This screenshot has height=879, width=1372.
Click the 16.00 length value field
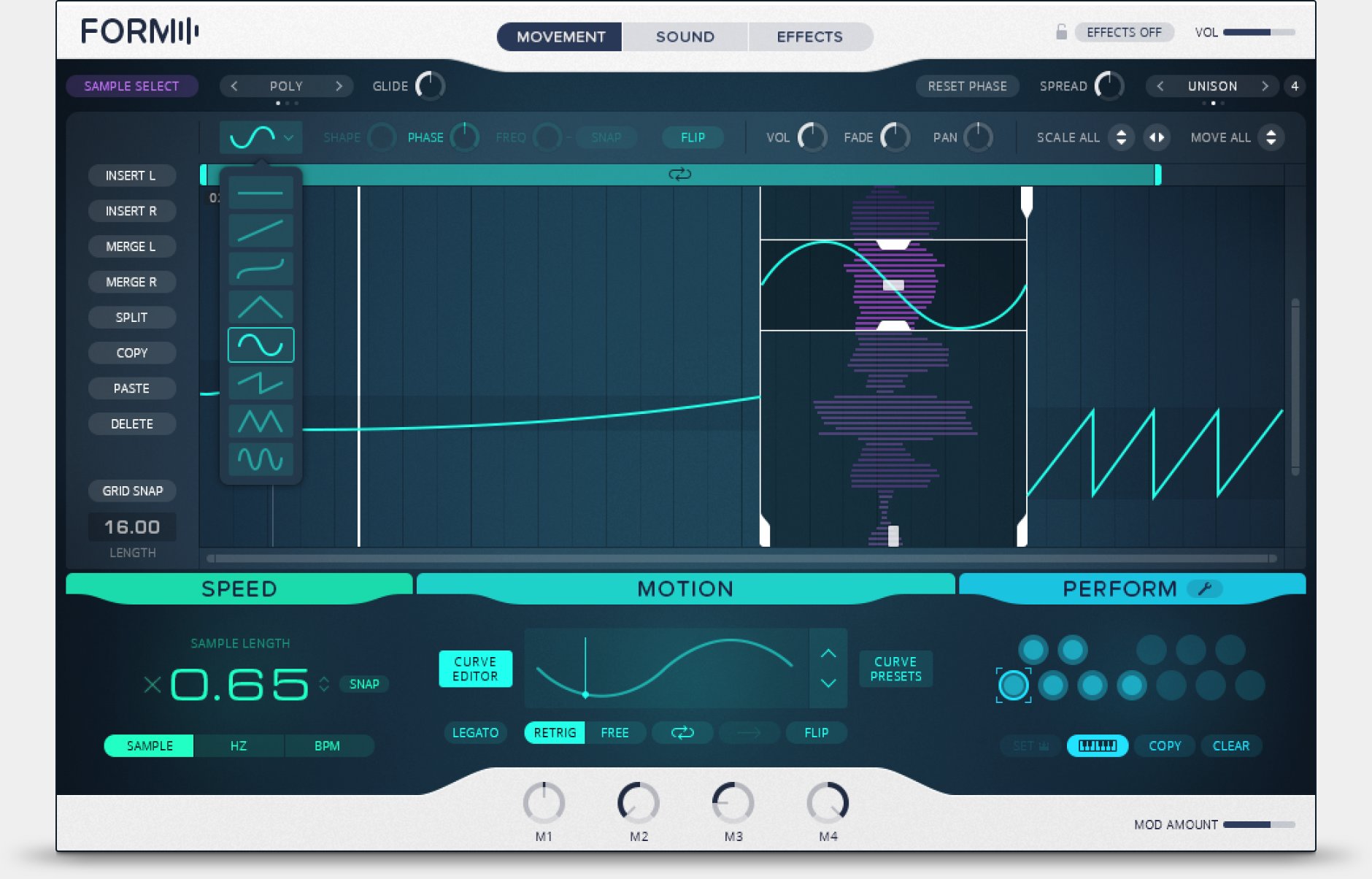tap(132, 527)
